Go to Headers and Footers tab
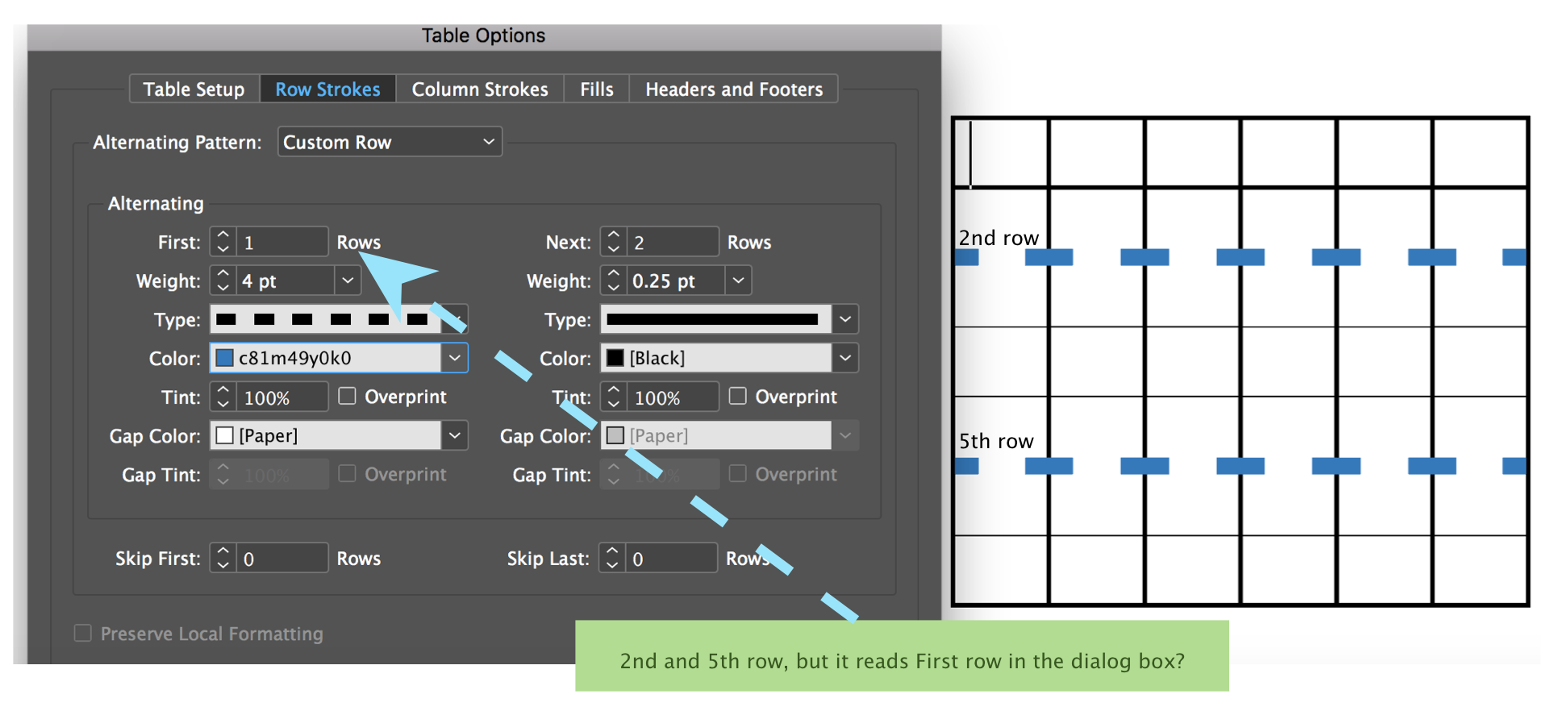 click(734, 89)
